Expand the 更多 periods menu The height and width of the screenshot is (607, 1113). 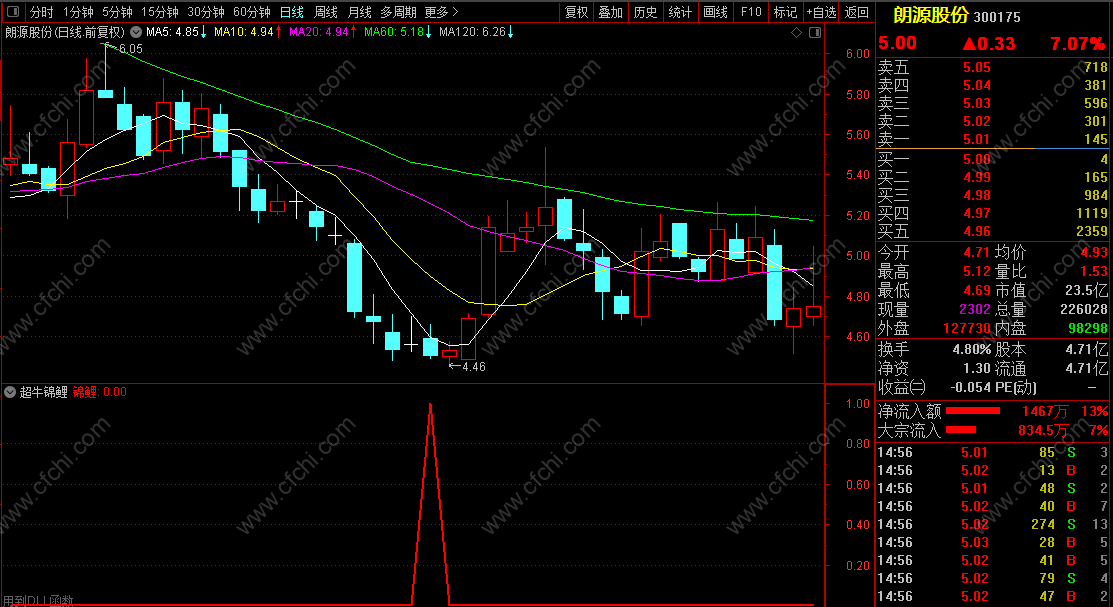point(442,12)
